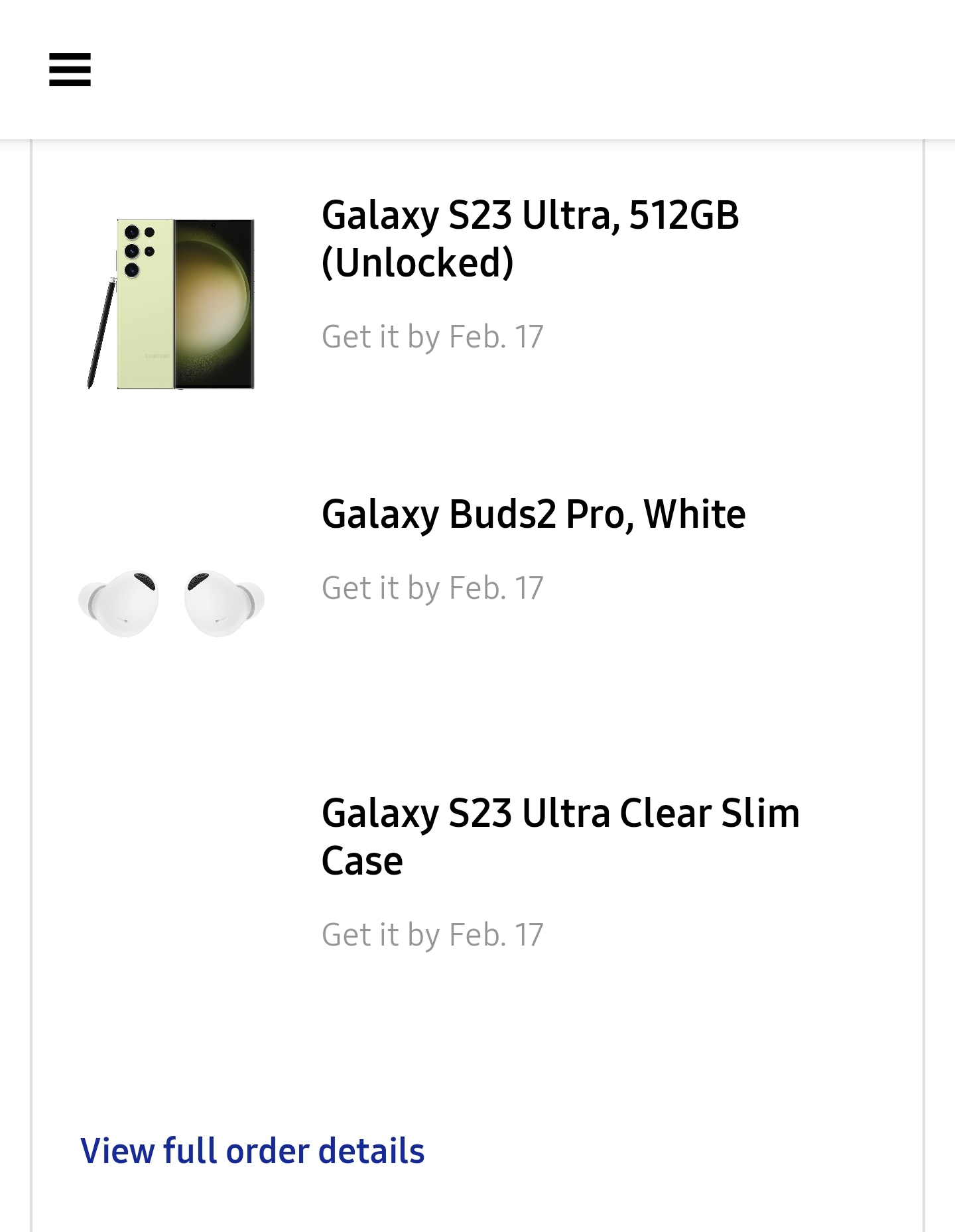
Task: Click the delivery date under S23 Ultra 512GB
Action: pyautogui.click(x=432, y=337)
